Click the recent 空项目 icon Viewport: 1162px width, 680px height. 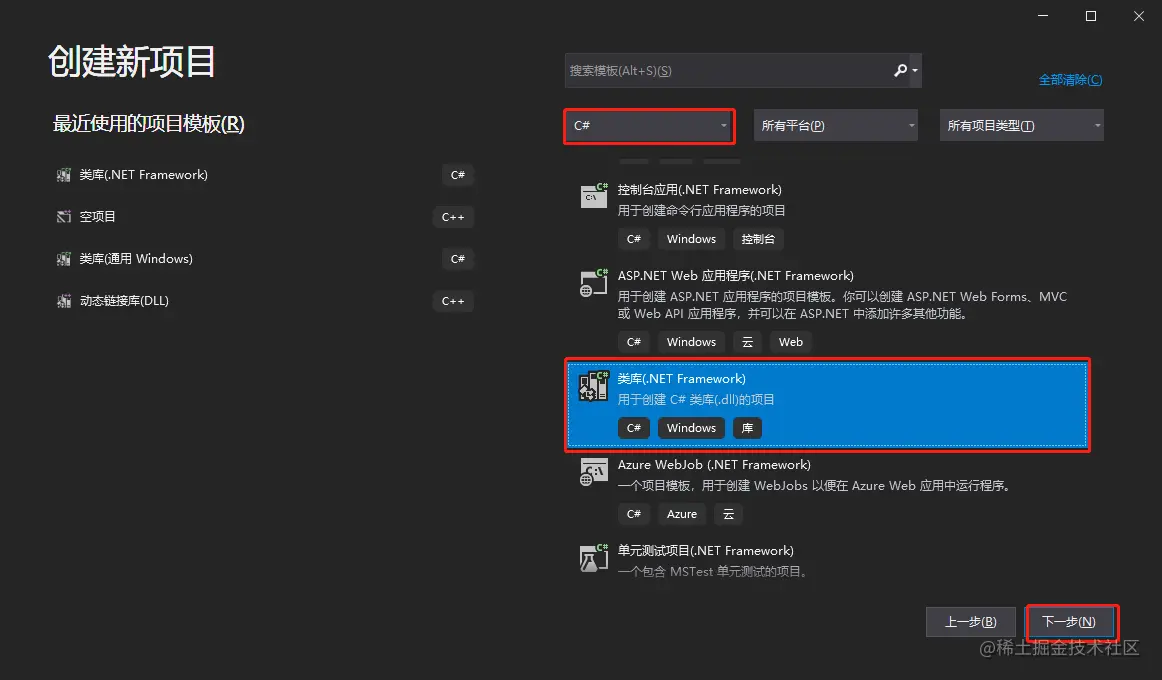coord(64,217)
